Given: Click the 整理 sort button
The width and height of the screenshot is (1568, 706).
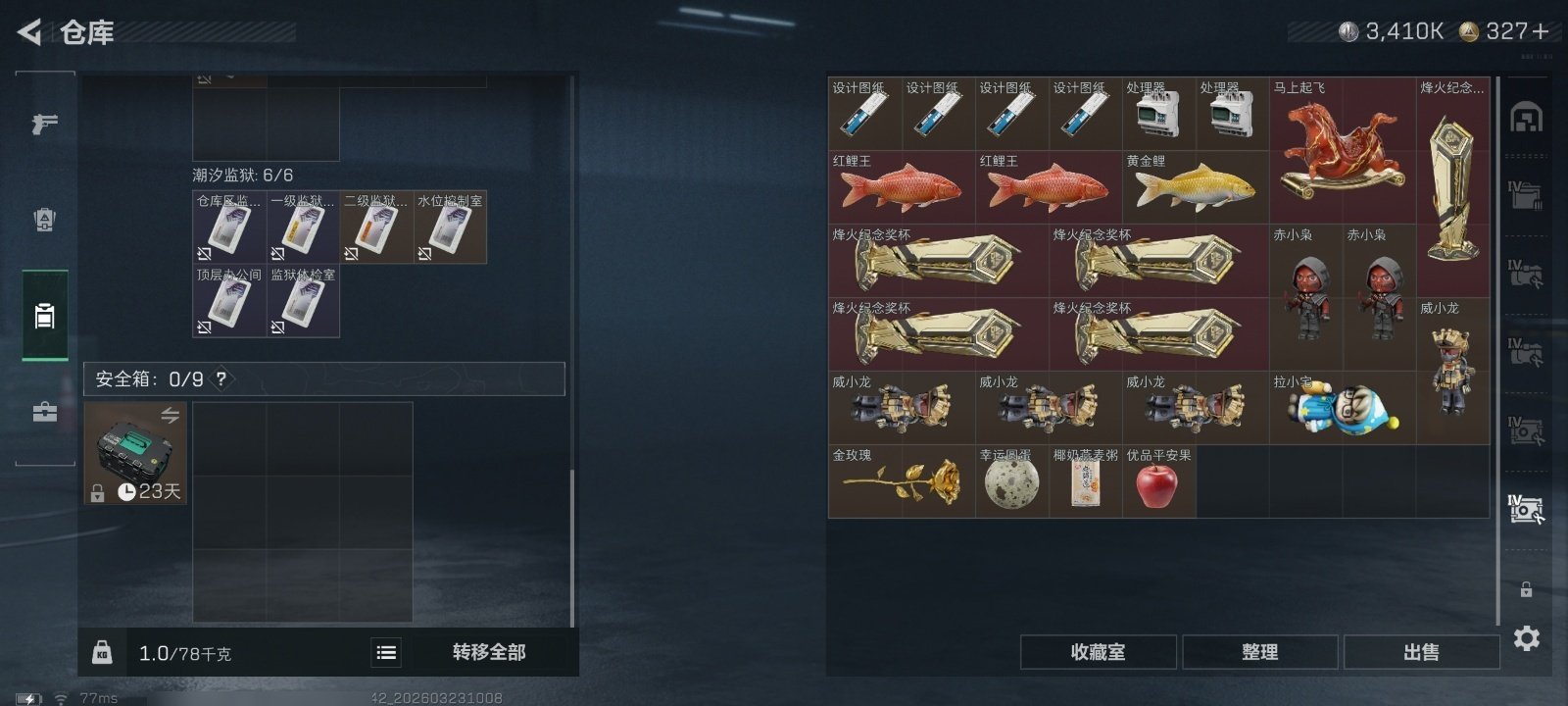Looking at the screenshot, I should click(x=1260, y=652).
